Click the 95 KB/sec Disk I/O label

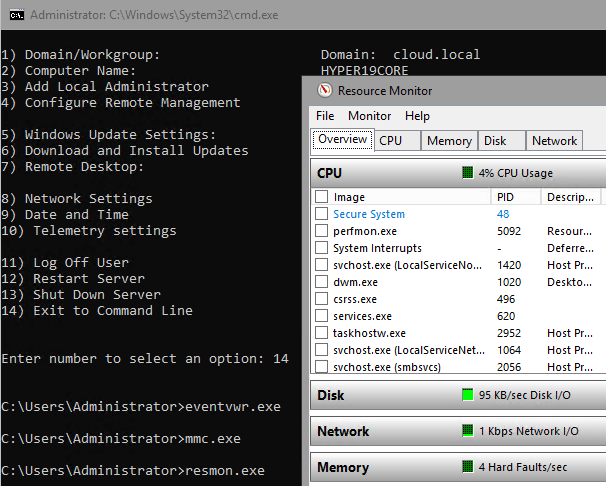click(x=524, y=395)
